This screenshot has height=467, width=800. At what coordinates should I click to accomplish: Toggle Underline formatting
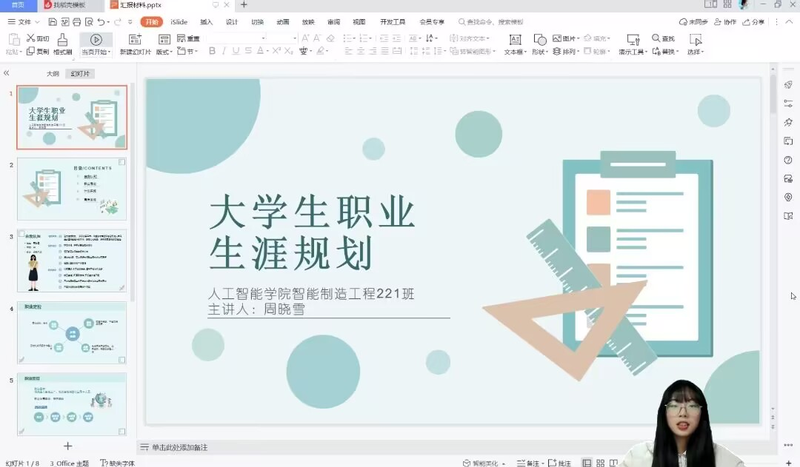click(240, 51)
